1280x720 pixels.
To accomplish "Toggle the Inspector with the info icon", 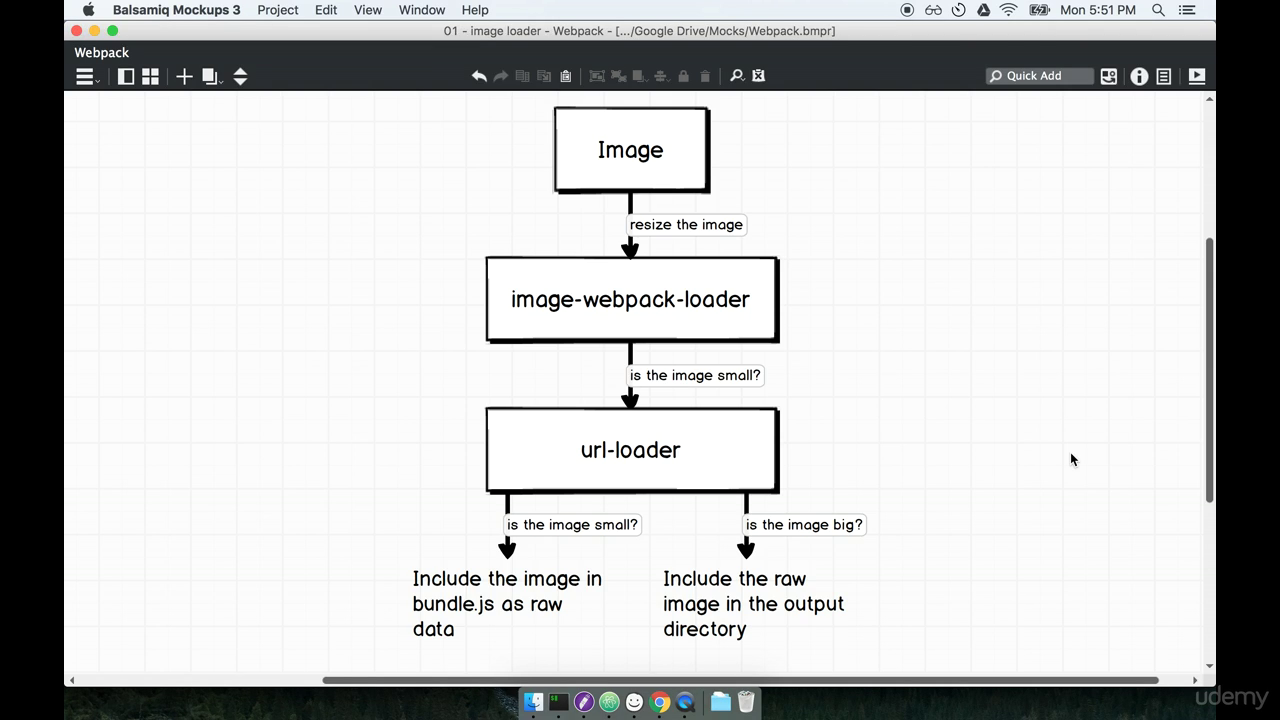I will pos(1139,76).
